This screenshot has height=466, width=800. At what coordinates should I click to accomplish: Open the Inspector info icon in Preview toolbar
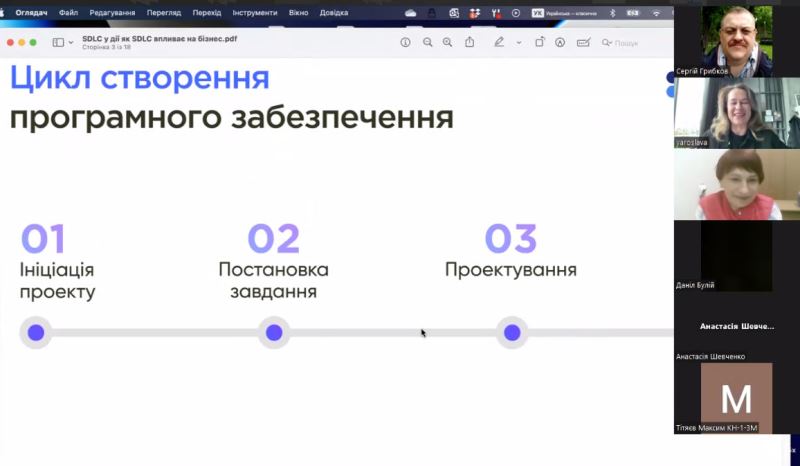point(405,42)
